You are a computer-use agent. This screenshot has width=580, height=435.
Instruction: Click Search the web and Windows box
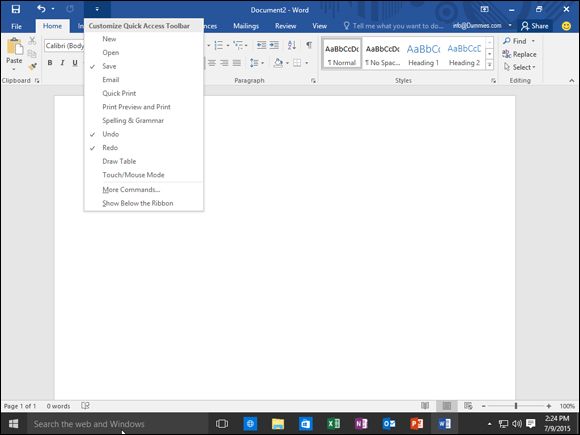[x=117, y=424]
